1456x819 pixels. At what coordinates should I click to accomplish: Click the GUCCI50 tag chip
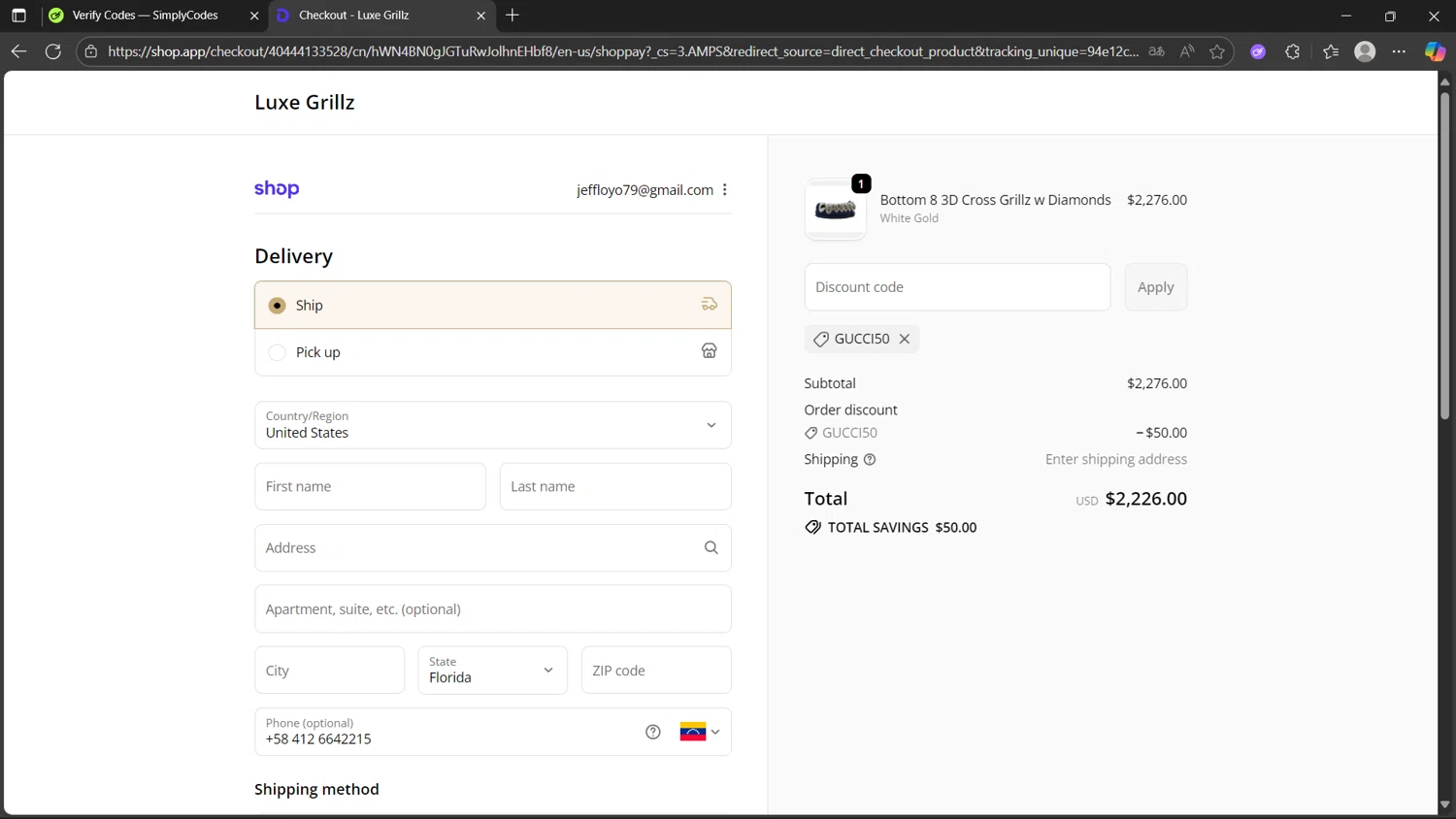coord(862,339)
